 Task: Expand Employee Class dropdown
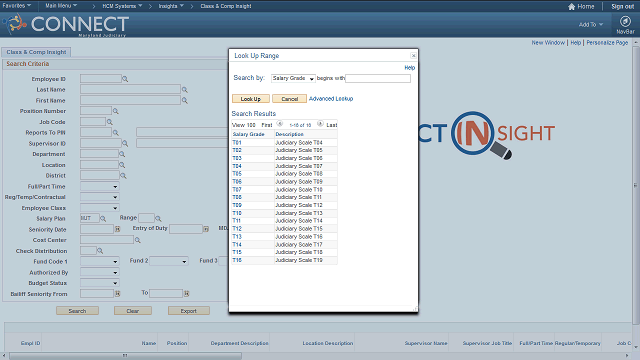(100, 208)
